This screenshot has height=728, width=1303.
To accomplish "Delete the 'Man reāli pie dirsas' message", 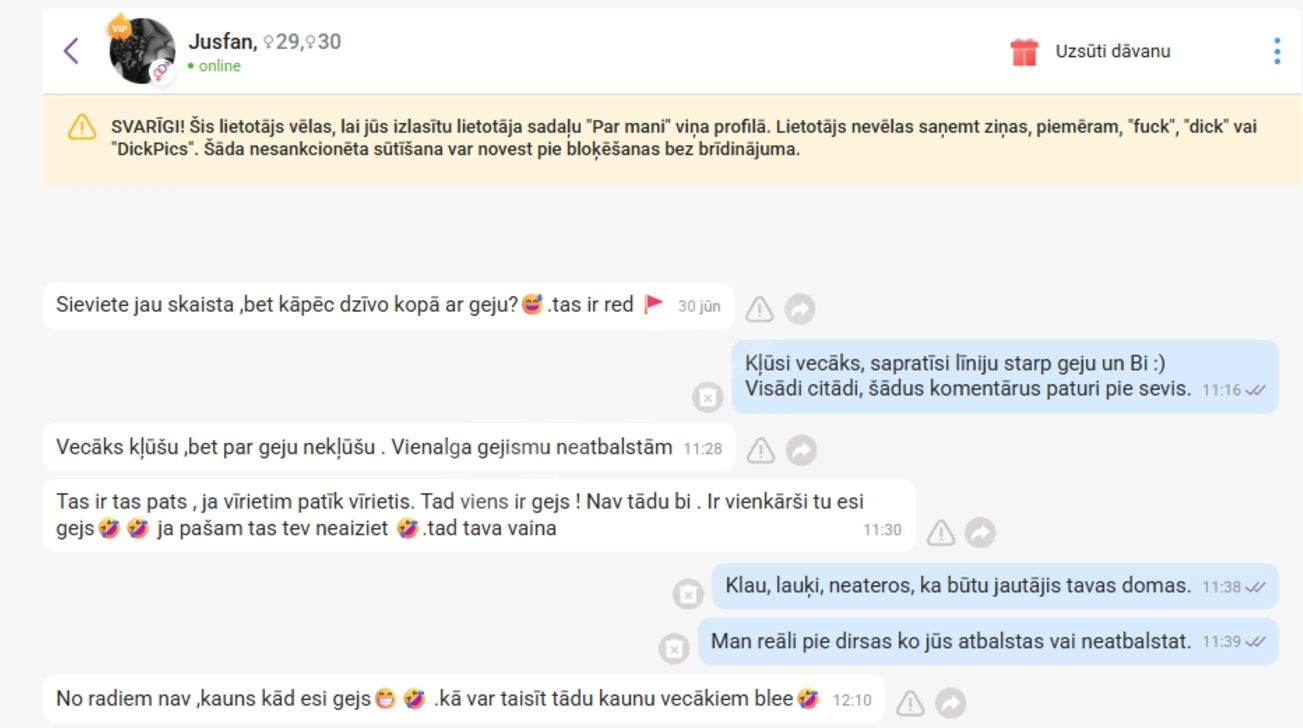I will pyautogui.click(x=674, y=649).
